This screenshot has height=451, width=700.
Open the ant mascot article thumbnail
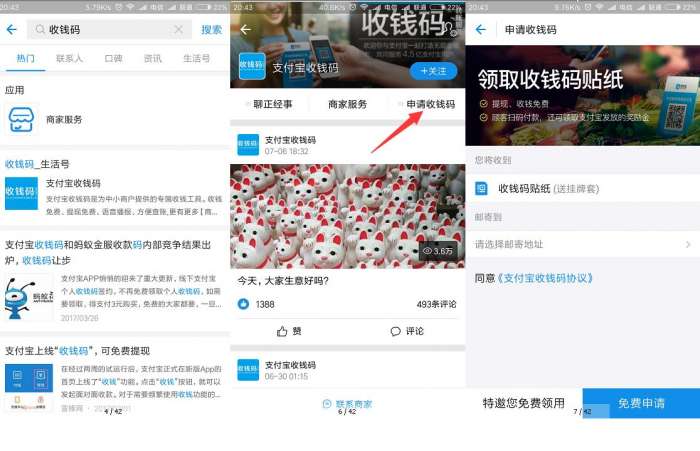coord(29,298)
